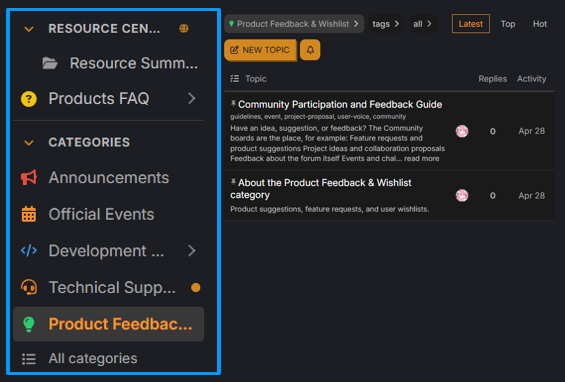Expand the Products FAQ arrow
Screen dimensions: 565x382
(x=192, y=98)
